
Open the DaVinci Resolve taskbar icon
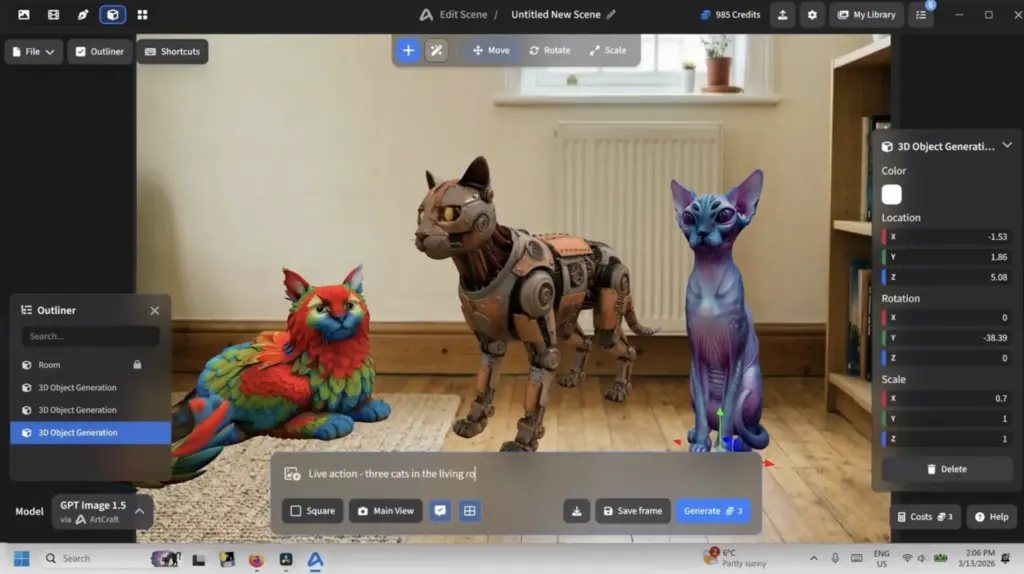286,560
